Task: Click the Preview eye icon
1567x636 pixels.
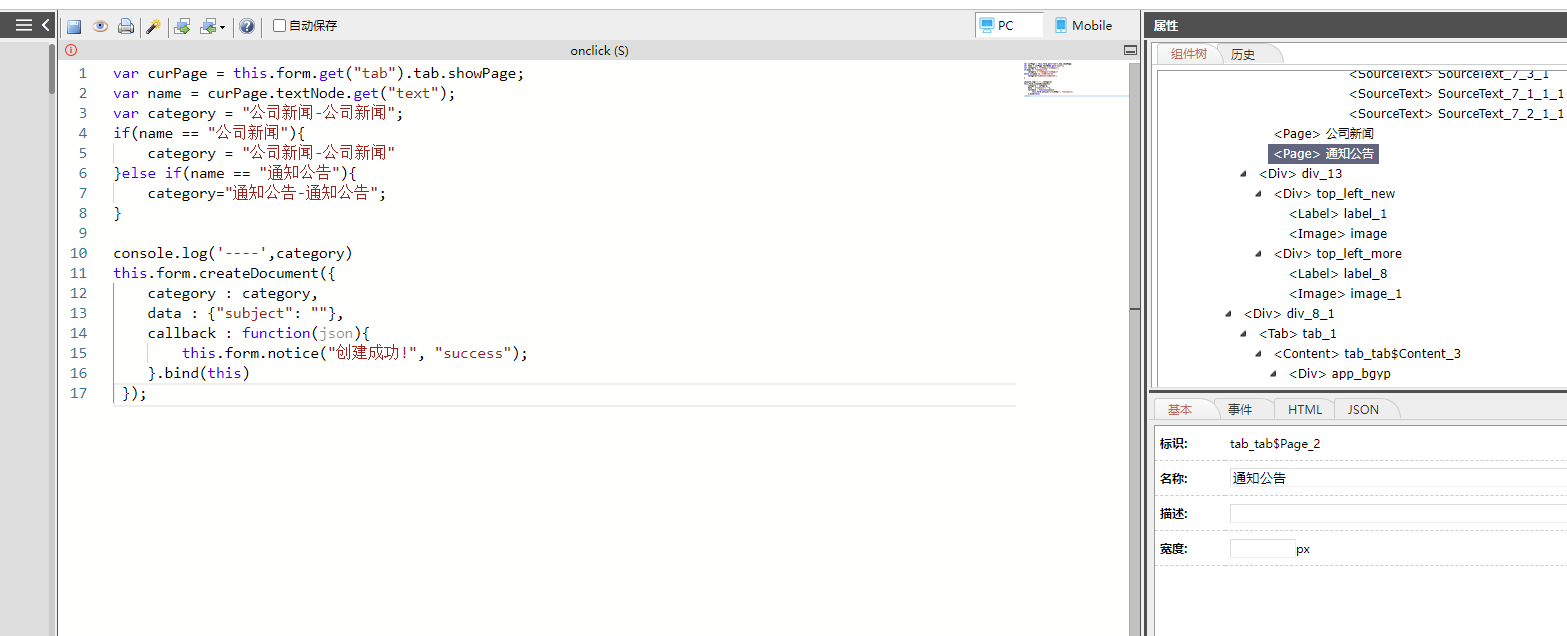Action: click(x=100, y=26)
